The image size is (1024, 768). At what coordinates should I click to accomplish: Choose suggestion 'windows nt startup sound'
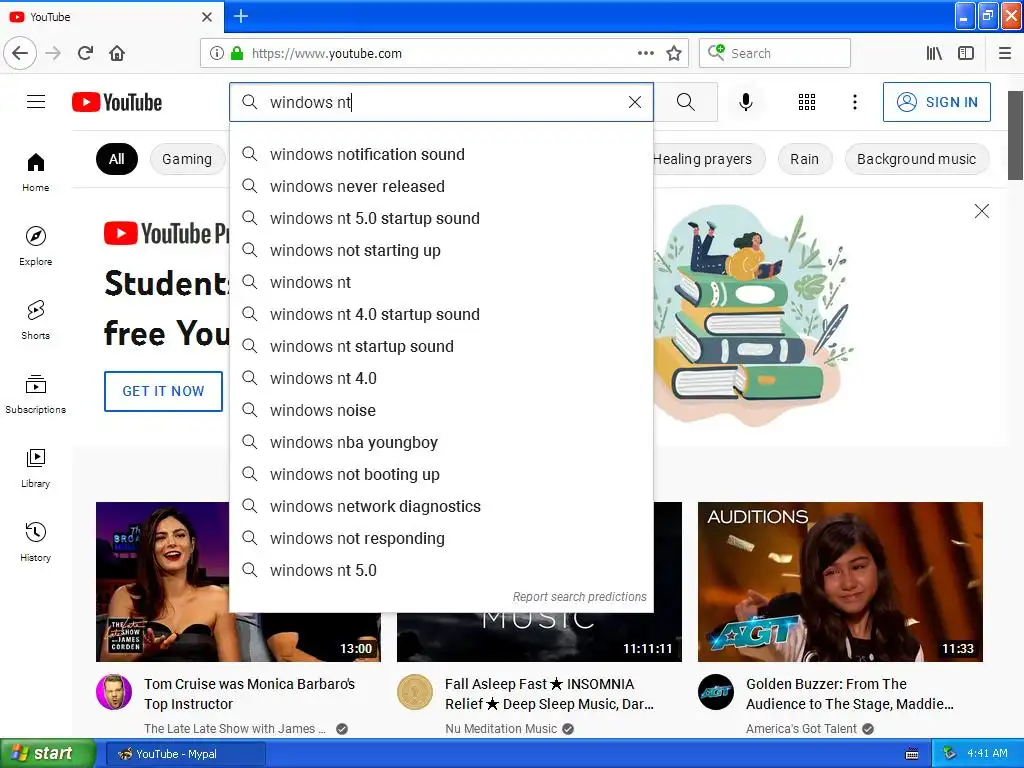[x=441, y=346]
